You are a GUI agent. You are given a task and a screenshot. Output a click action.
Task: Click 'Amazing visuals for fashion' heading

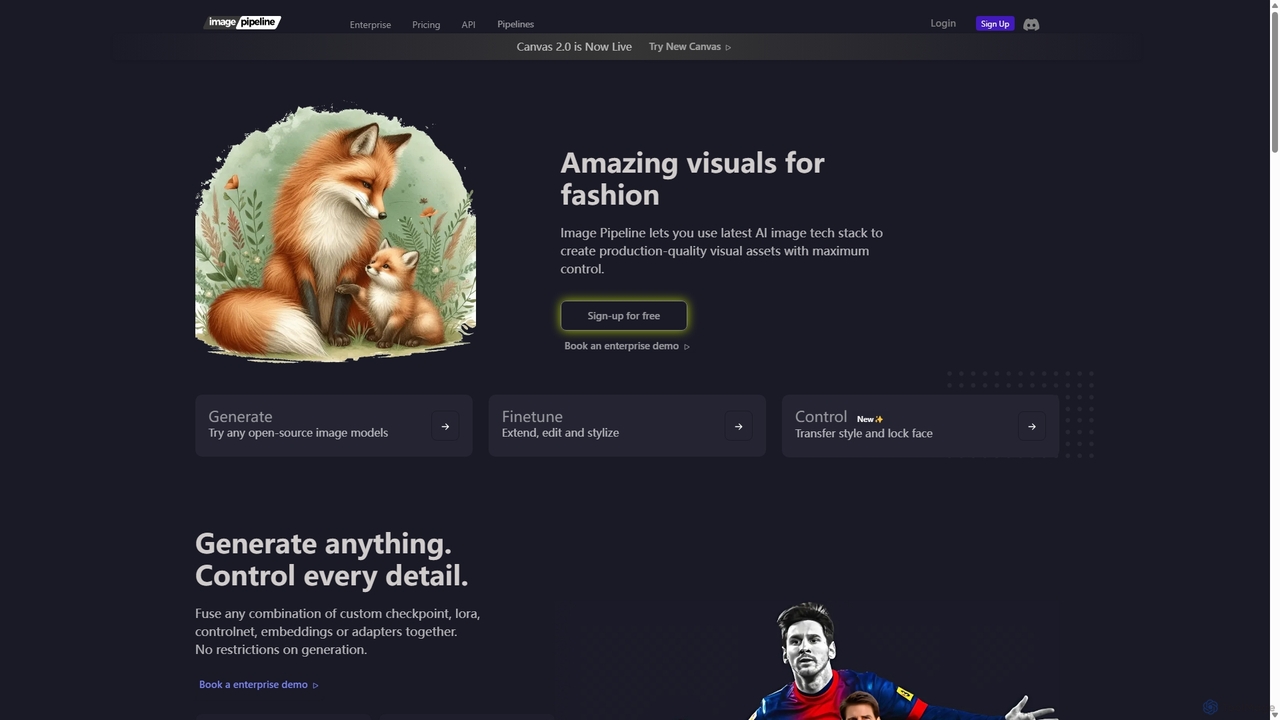point(692,178)
